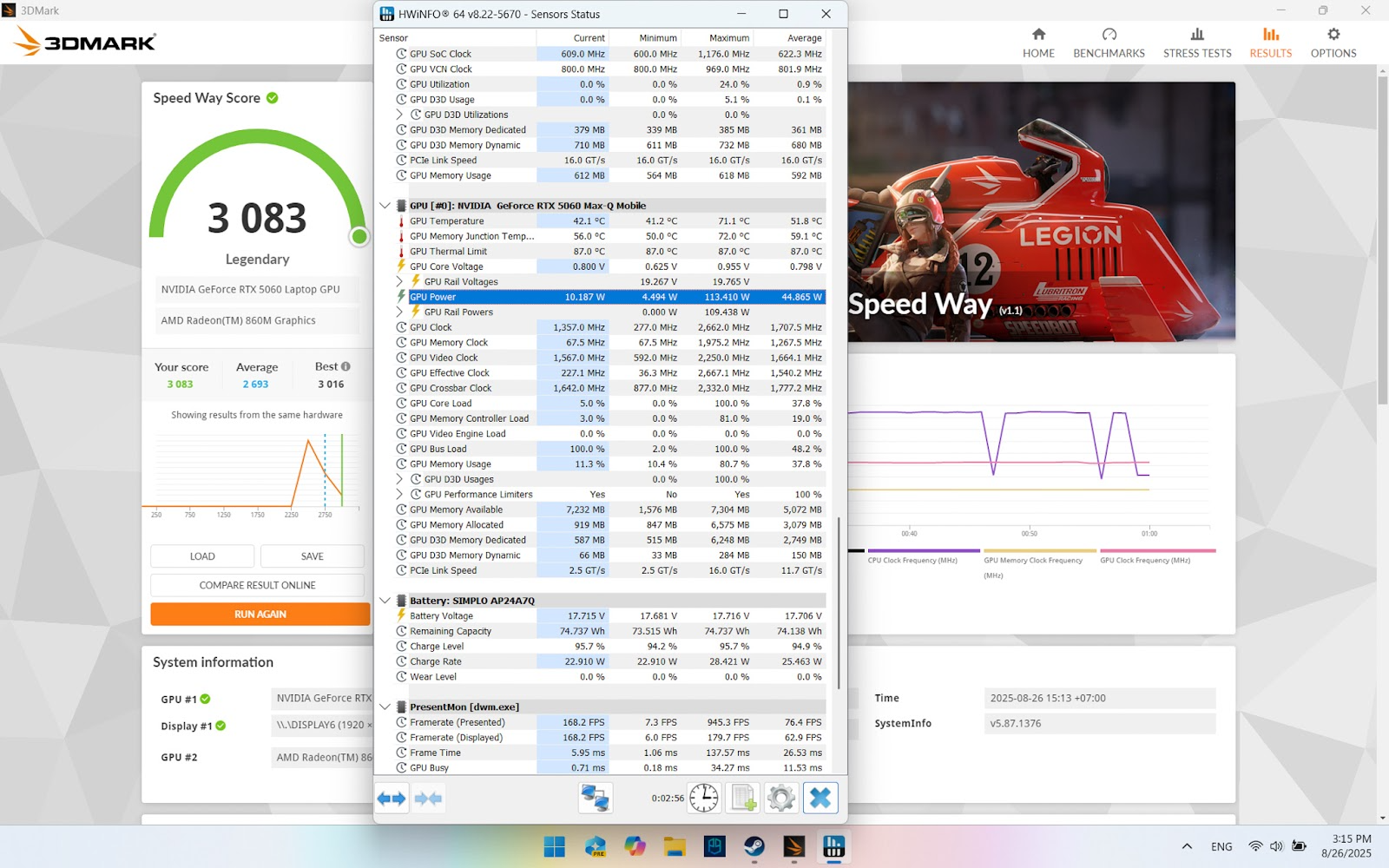Click green check beside Speed Way Score
This screenshot has height=868, width=1389.
point(273,98)
